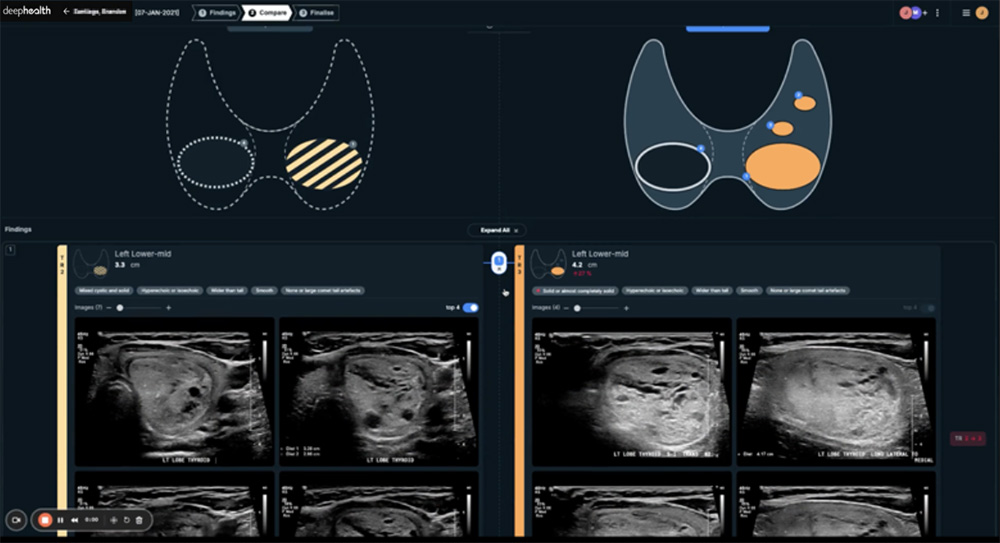Image resolution: width=1000 pixels, height=543 pixels.
Task: Open current study LONG LATERAL ultrasound thumbnail
Action: (836, 392)
